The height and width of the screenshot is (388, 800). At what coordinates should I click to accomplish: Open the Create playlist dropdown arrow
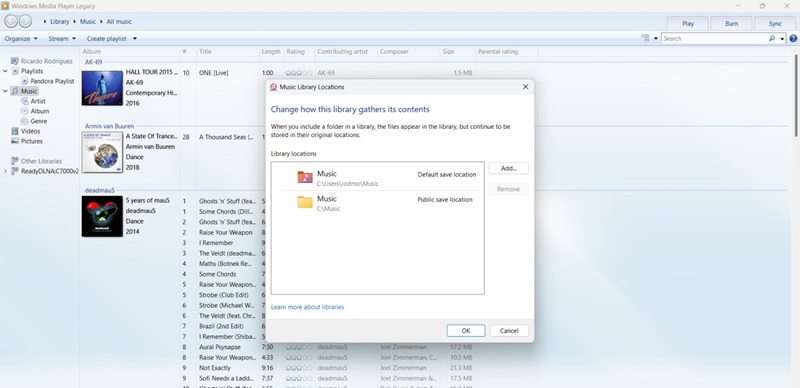(135, 38)
